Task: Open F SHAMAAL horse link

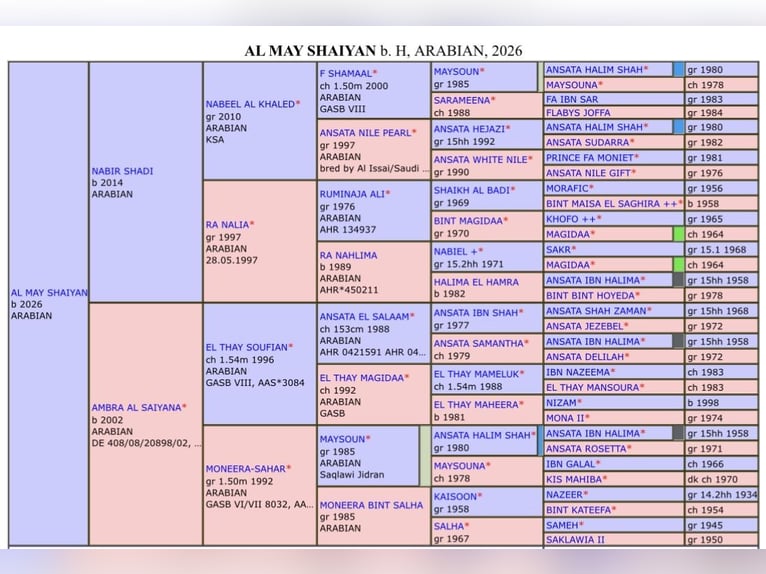Action: click(346, 73)
